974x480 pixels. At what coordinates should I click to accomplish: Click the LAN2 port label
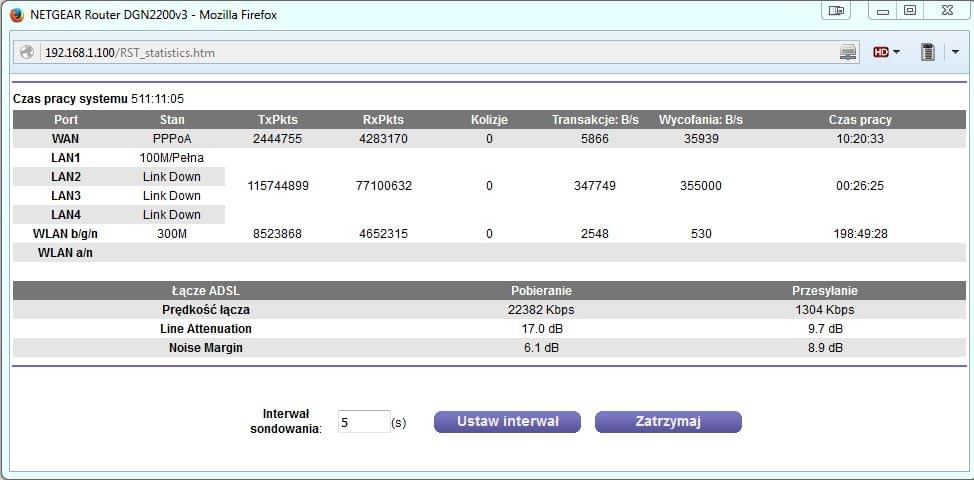66,177
